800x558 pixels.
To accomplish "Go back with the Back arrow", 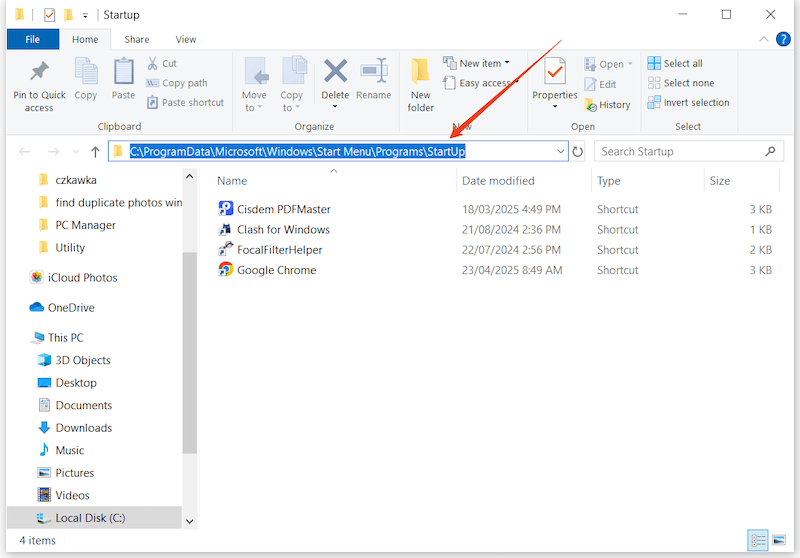I will click(24, 151).
